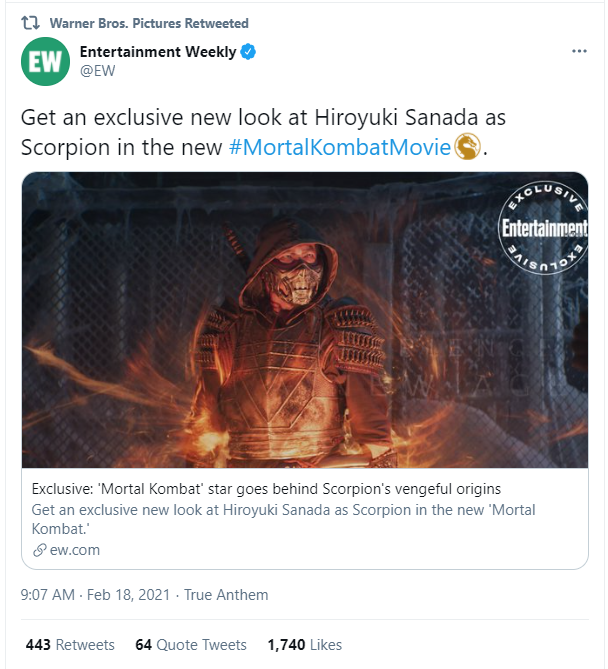
Task: Click the blue verified badge
Action: [248, 52]
